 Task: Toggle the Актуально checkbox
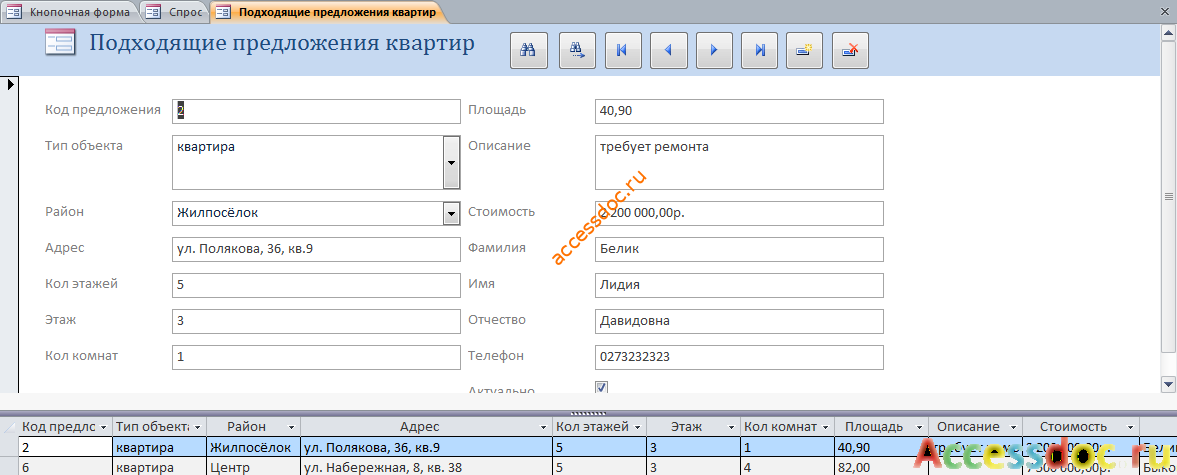[x=601, y=387]
